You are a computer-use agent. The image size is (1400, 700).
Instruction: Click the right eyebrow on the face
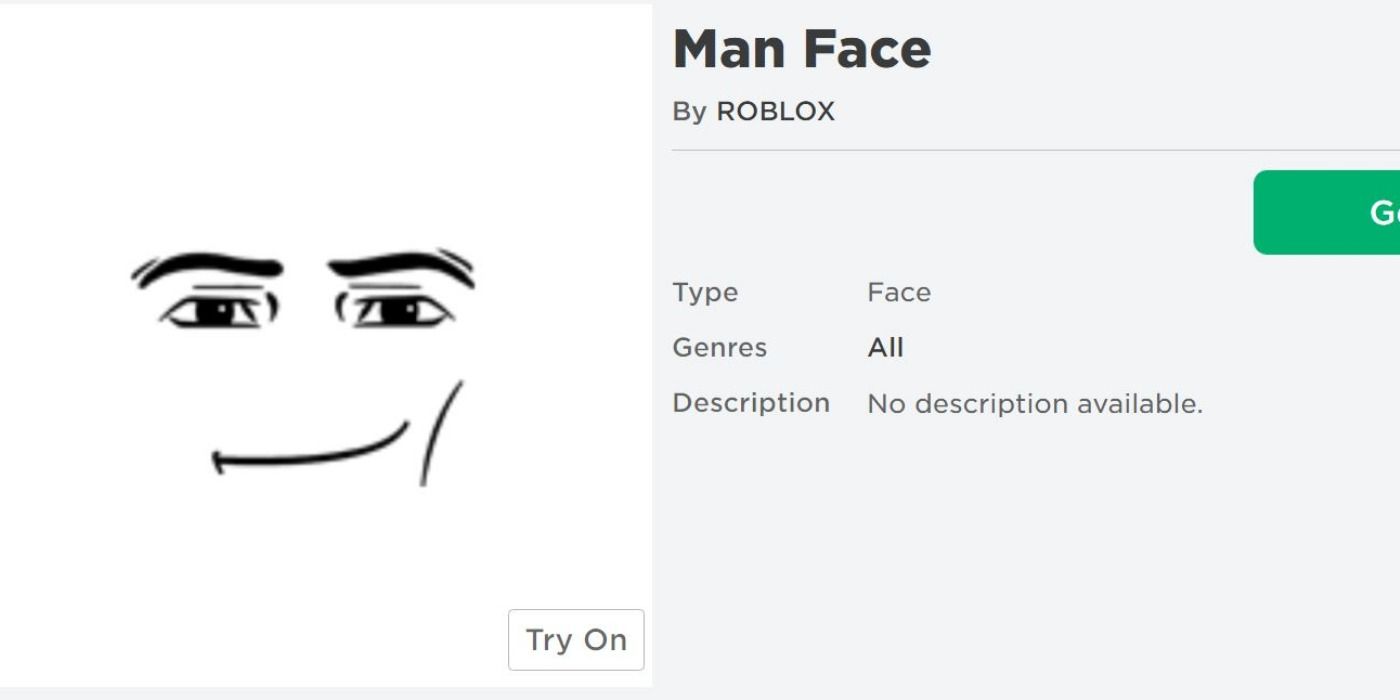(400, 265)
